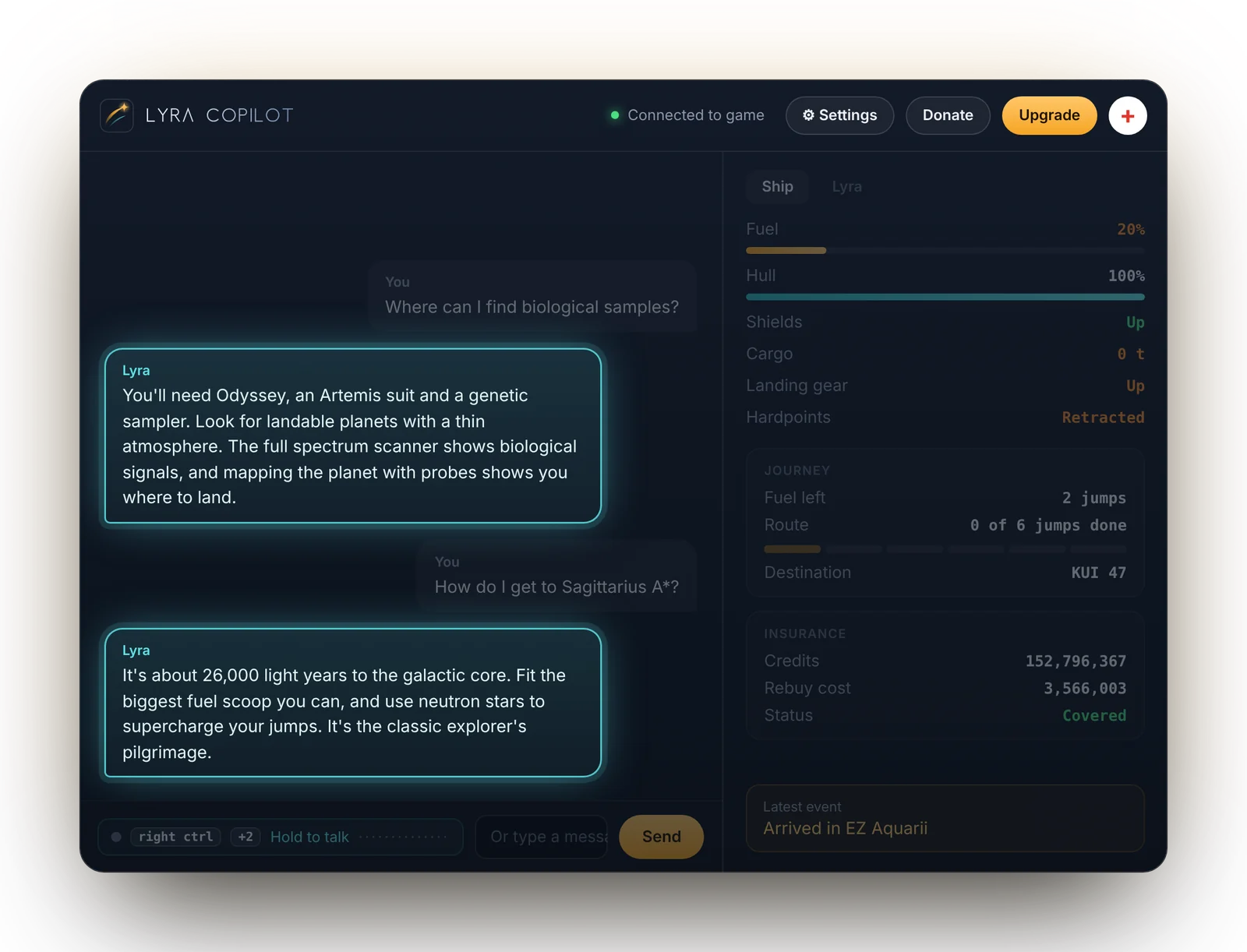This screenshot has width=1247, height=952.
Task: Click the Rebuy cost 3,566,003 value
Action: (x=1085, y=689)
